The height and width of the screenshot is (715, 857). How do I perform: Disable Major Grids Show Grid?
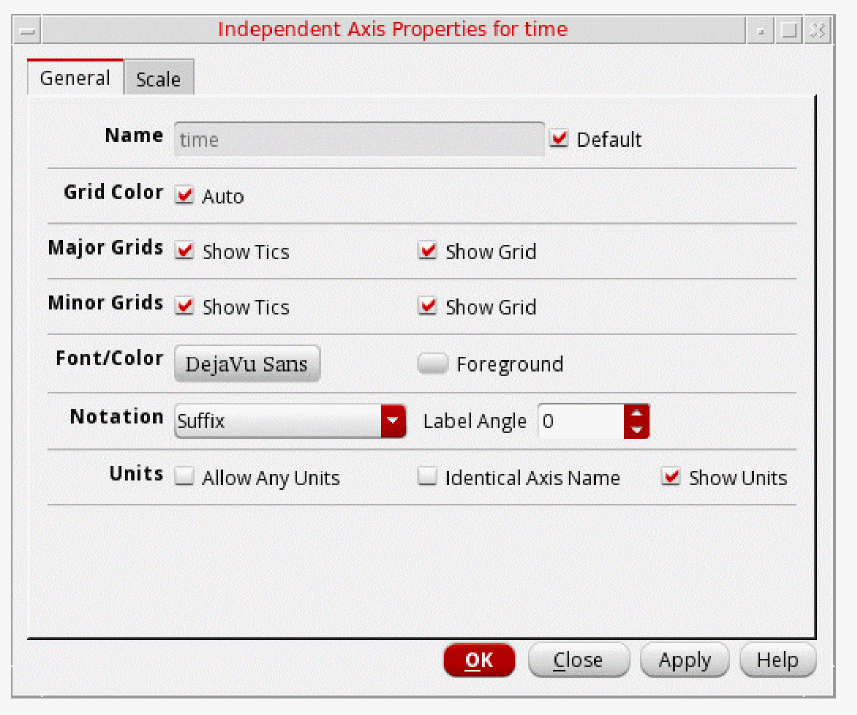click(x=427, y=251)
